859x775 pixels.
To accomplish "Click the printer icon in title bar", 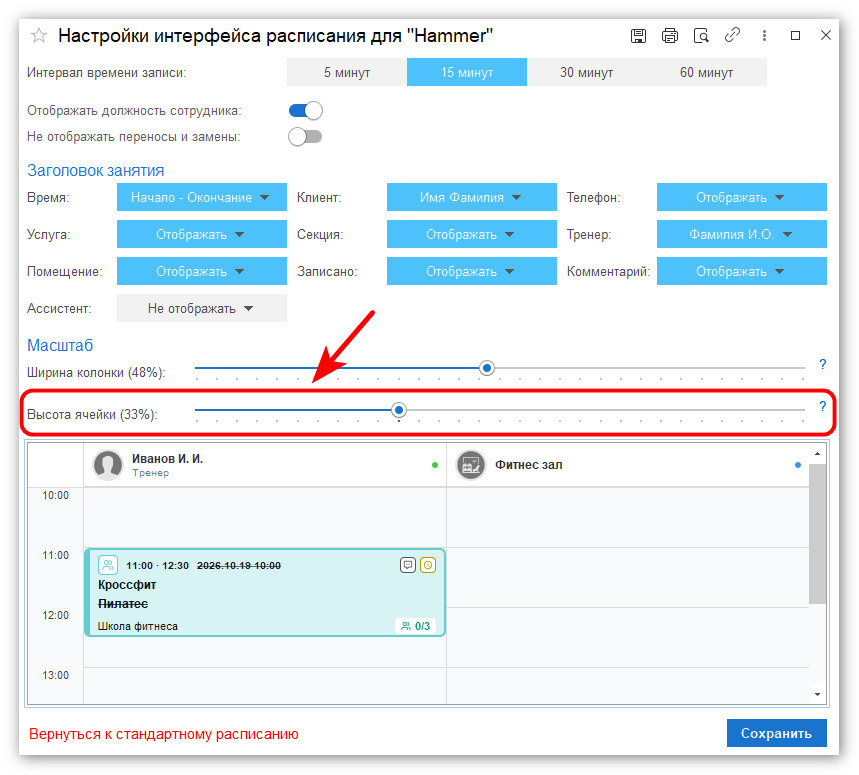I will point(669,36).
